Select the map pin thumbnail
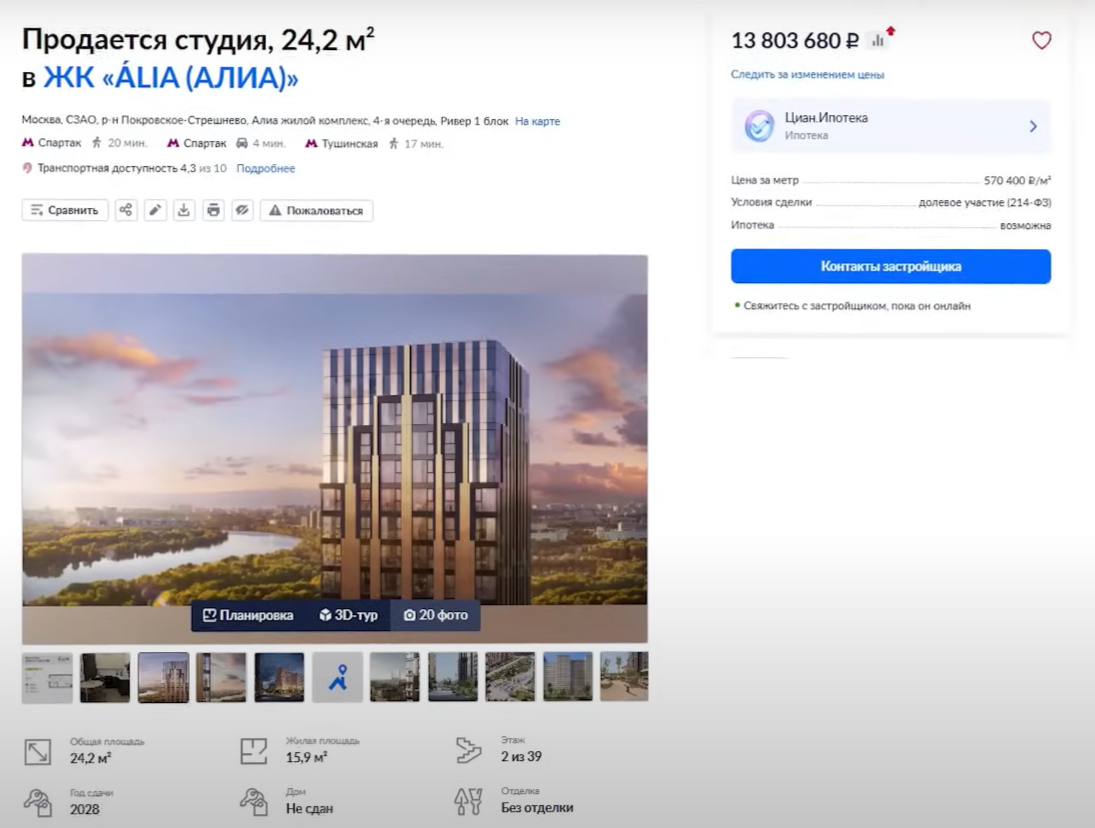 pos(337,677)
